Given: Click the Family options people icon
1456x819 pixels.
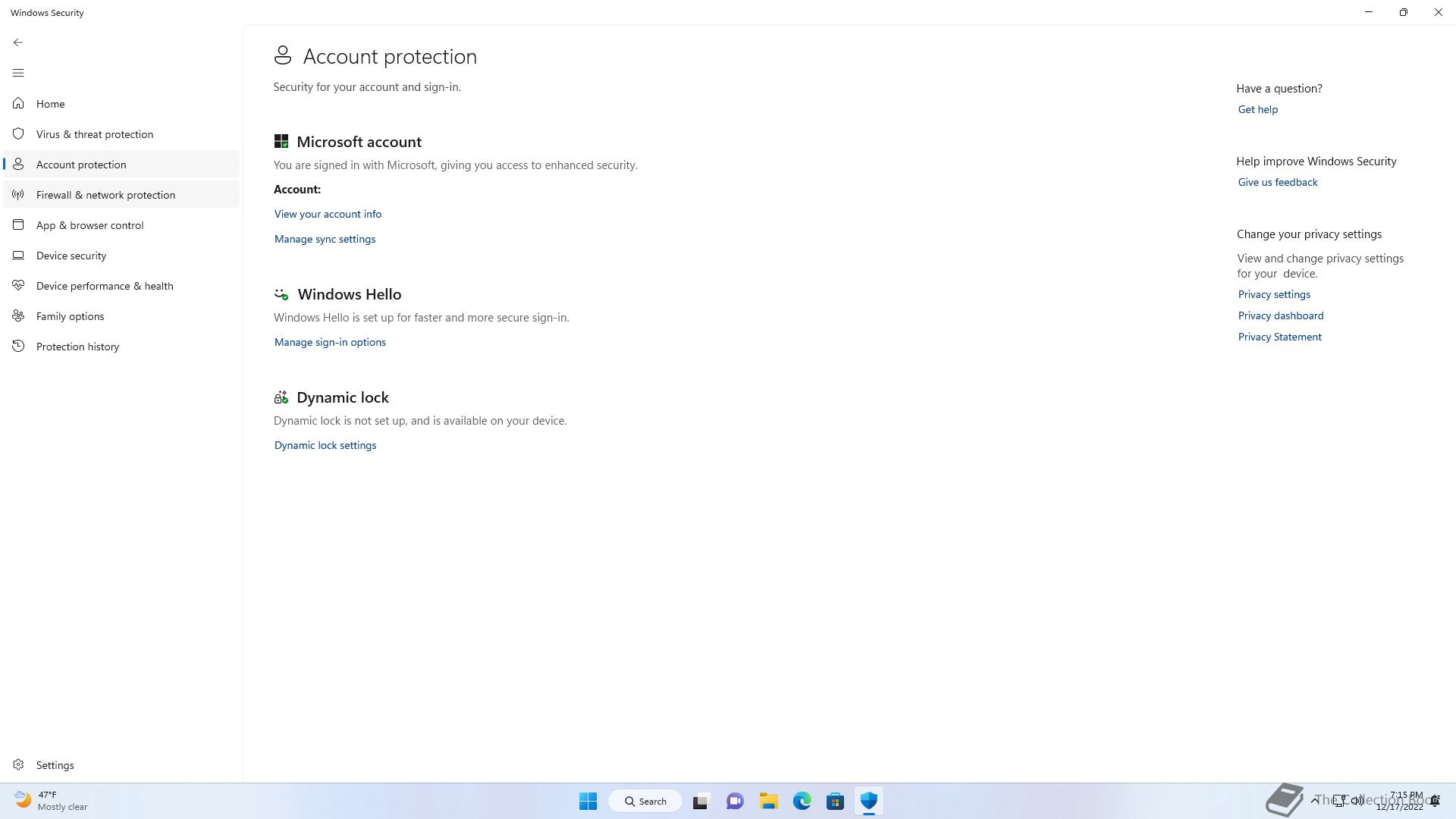Looking at the screenshot, I should [x=18, y=315].
